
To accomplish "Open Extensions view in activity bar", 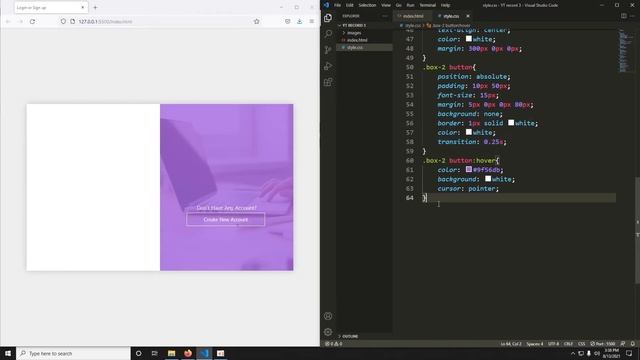I will [x=328, y=82].
